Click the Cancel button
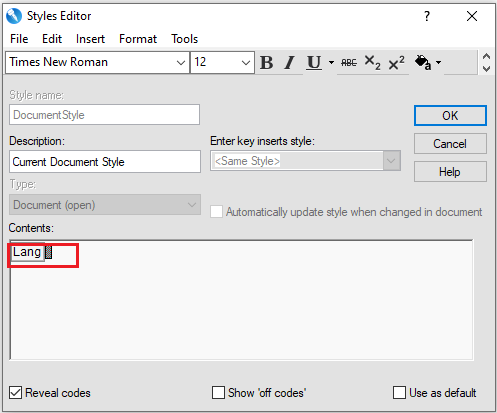 point(450,144)
